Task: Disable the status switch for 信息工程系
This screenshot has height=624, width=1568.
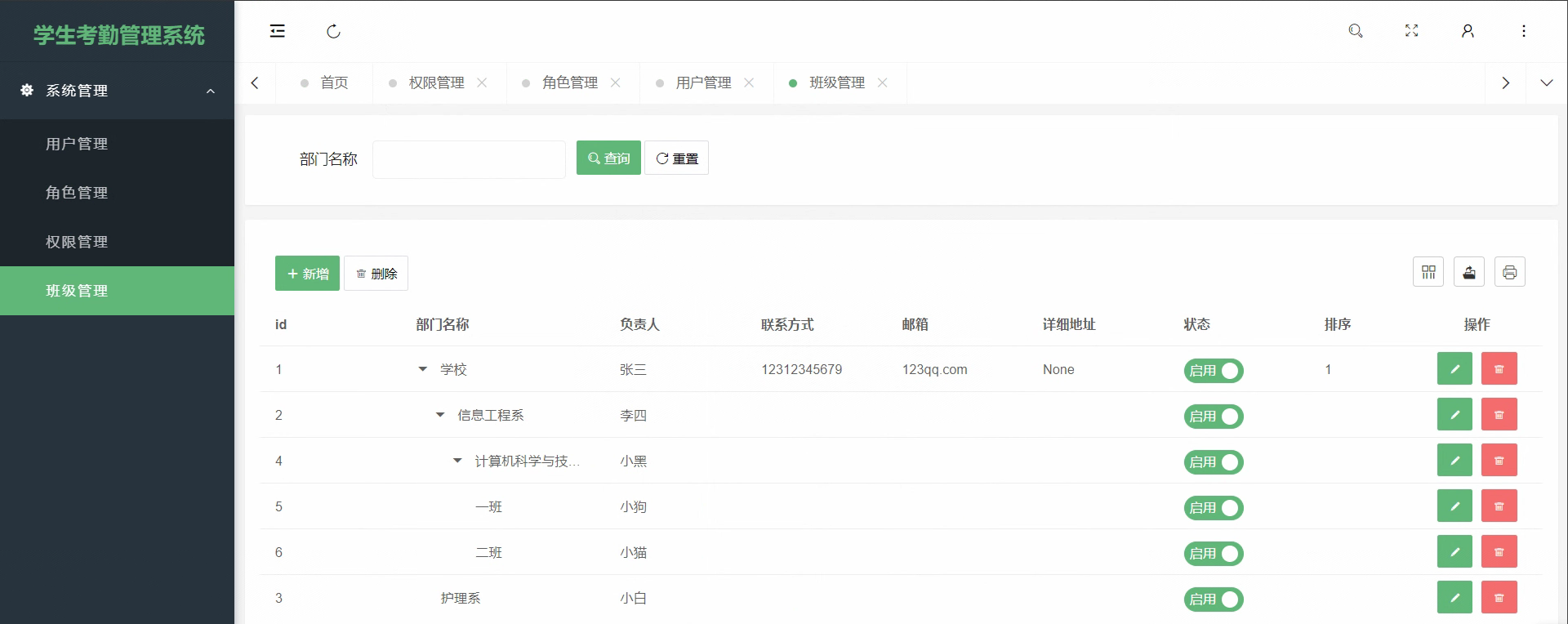Action: tap(1214, 417)
